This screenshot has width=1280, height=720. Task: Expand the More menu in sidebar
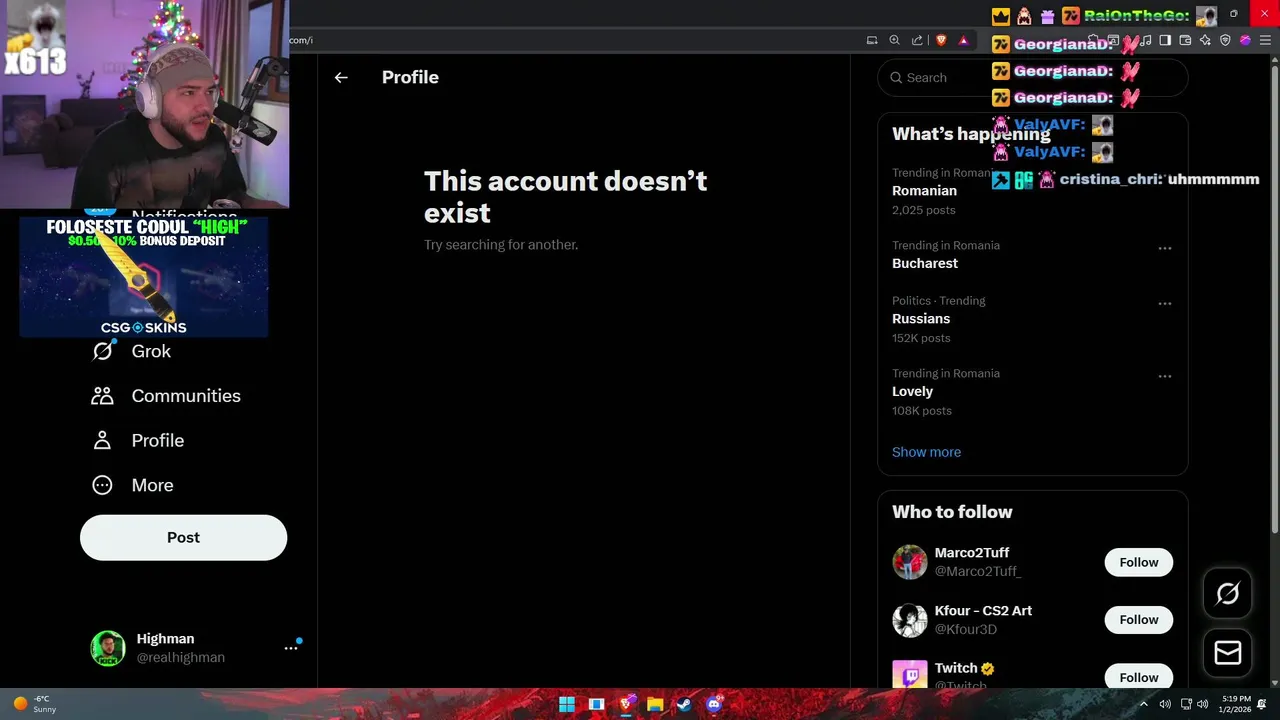[x=132, y=485]
